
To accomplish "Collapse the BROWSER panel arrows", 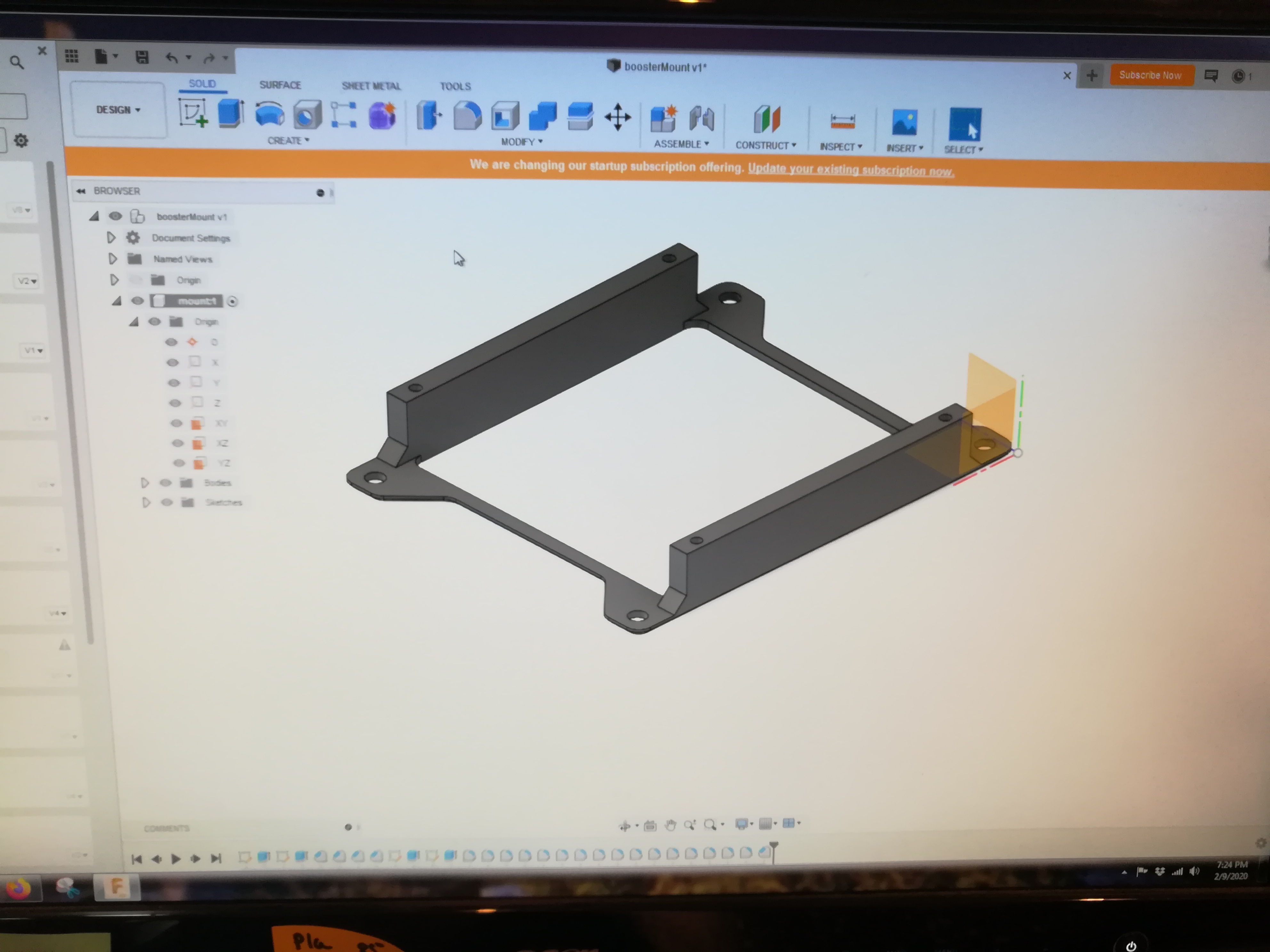I will coord(80,191).
